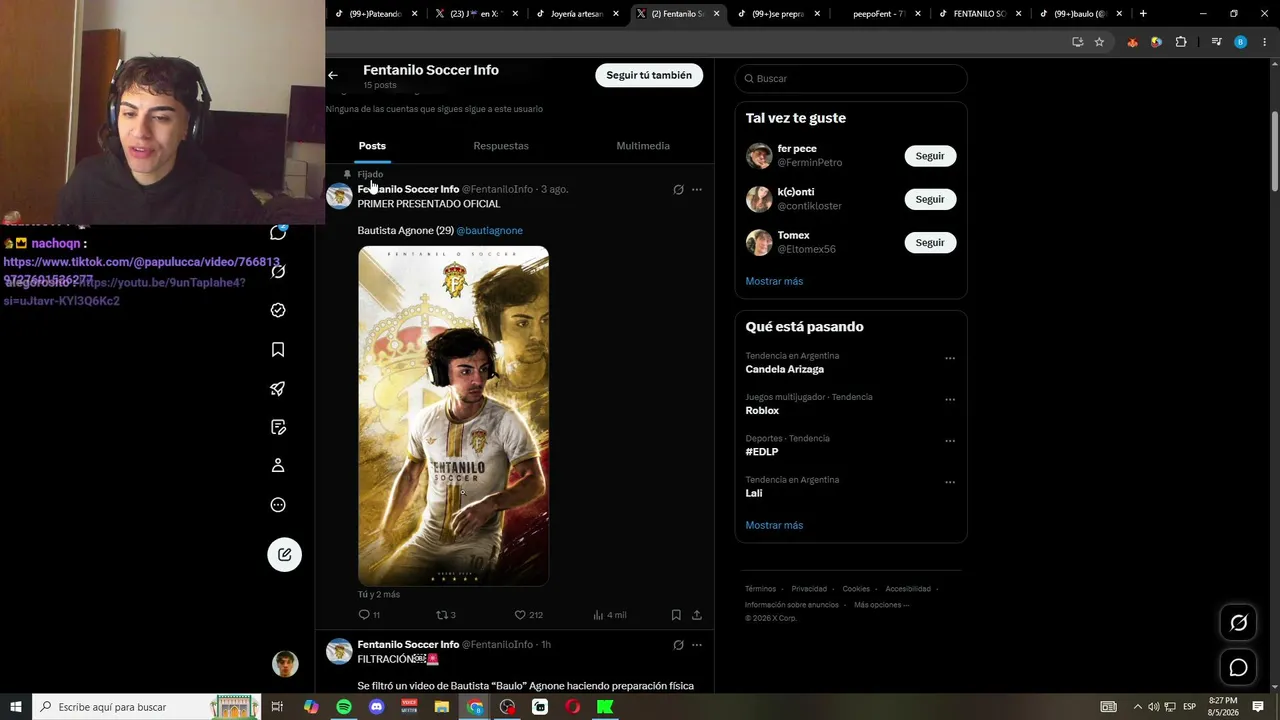This screenshot has height=720, width=1280.
Task: Follow fer pece
Action: [930, 156]
